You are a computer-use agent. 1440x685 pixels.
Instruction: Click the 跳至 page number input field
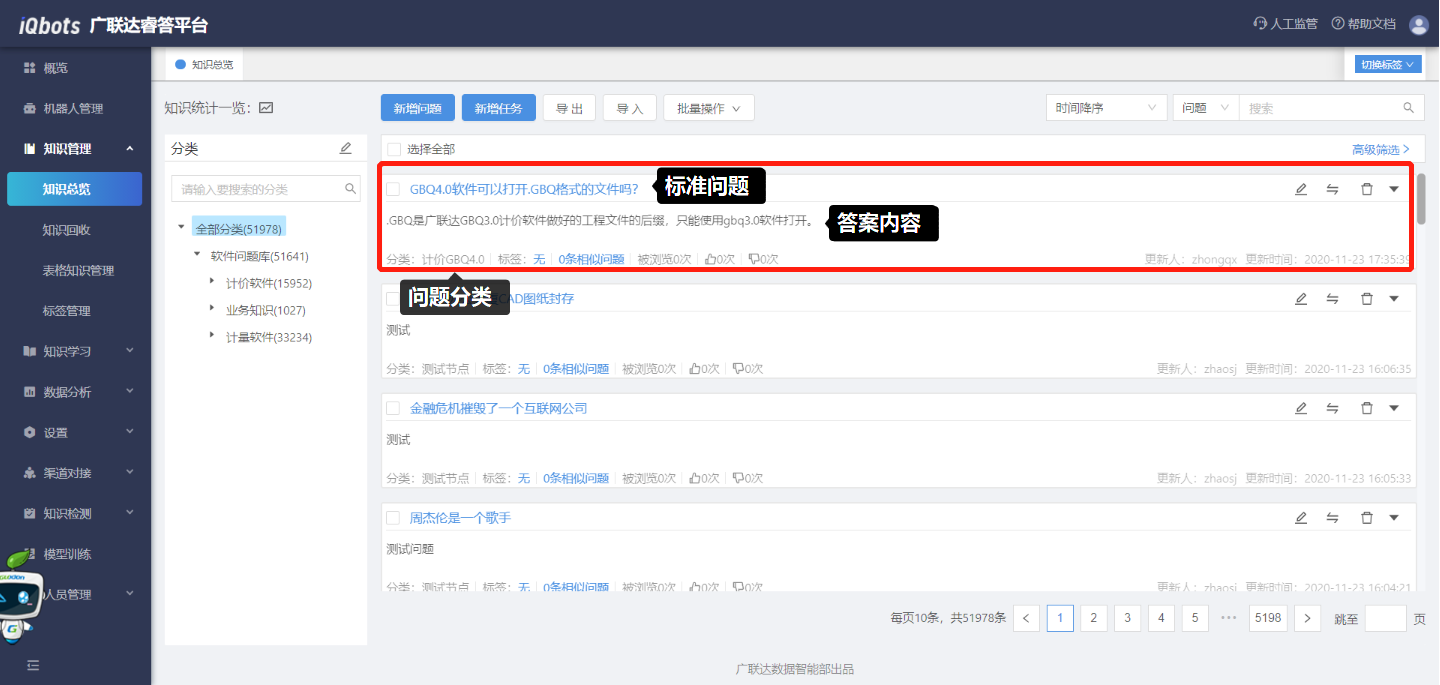1385,618
